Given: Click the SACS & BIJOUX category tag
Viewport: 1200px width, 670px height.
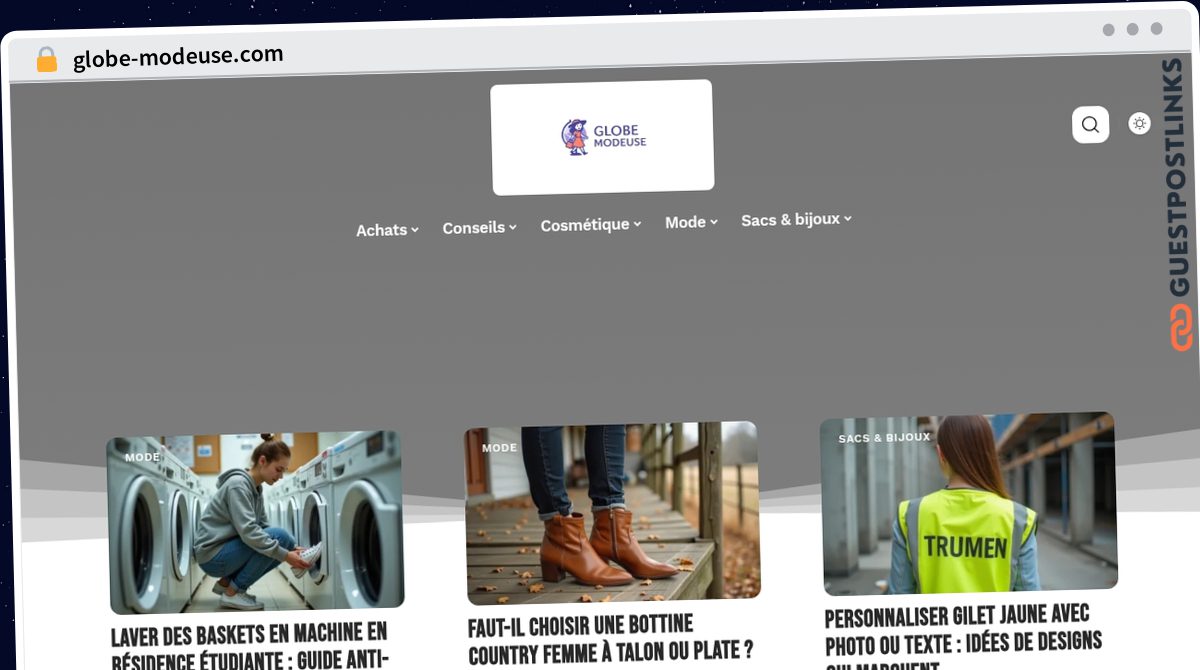Looking at the screenshot, I should coord(884,438).
